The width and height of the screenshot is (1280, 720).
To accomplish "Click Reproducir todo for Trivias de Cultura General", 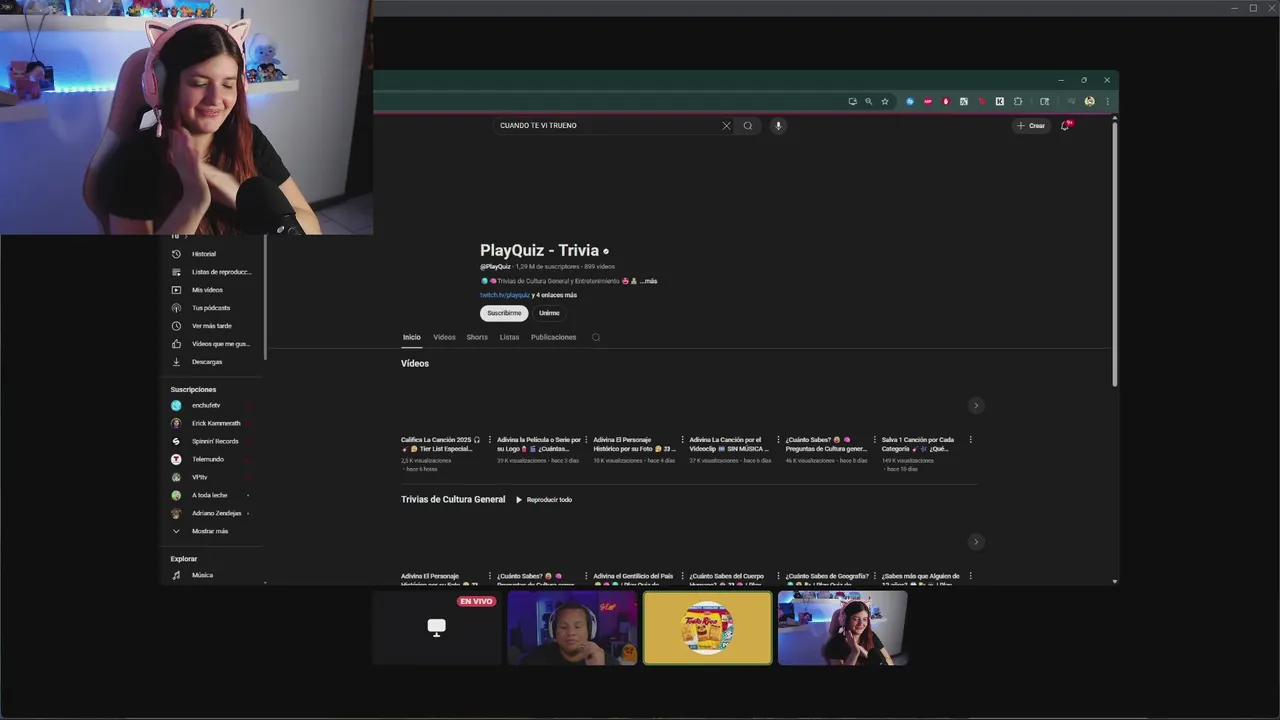I will pos(544,500).
